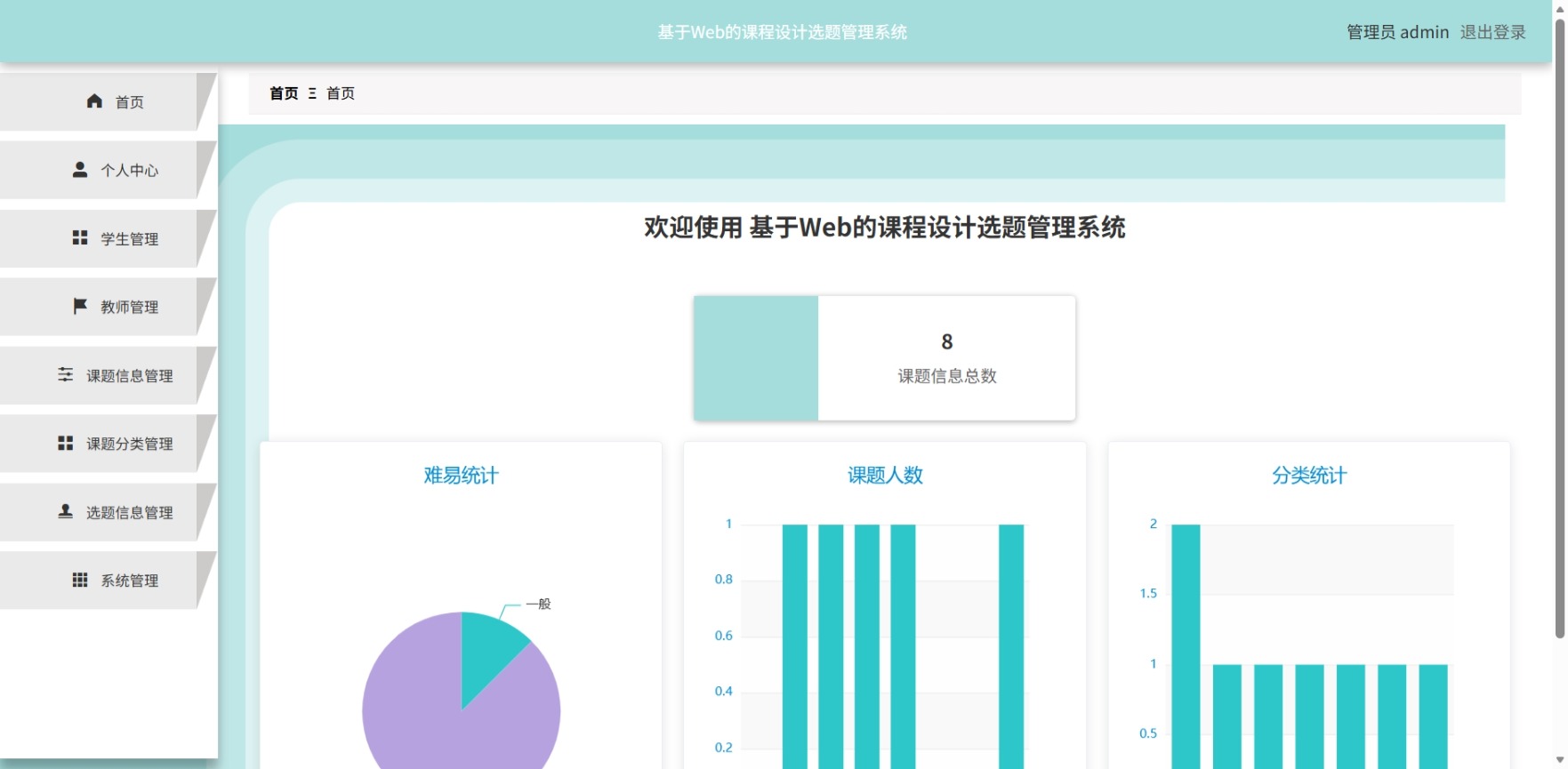Click the home icon in the sidebar
The height and width of the screenshot is (769, 1568).
click(x=94, y=101)
